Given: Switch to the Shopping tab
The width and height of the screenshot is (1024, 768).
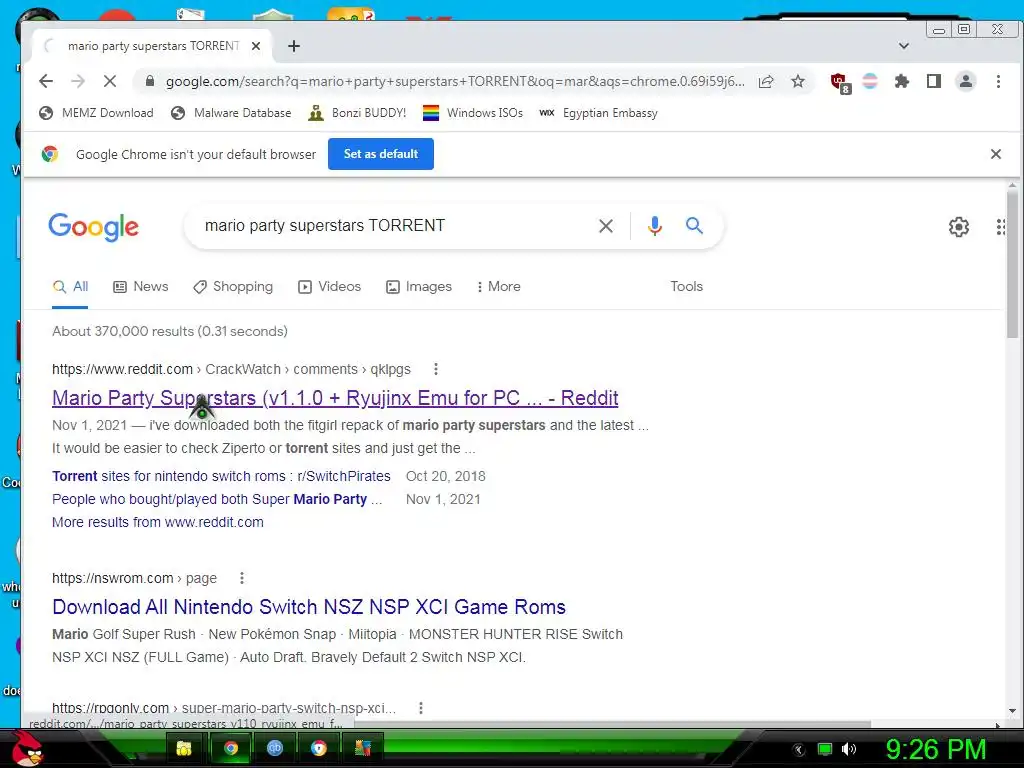Looking at the screenshot, I should [233, 287].
